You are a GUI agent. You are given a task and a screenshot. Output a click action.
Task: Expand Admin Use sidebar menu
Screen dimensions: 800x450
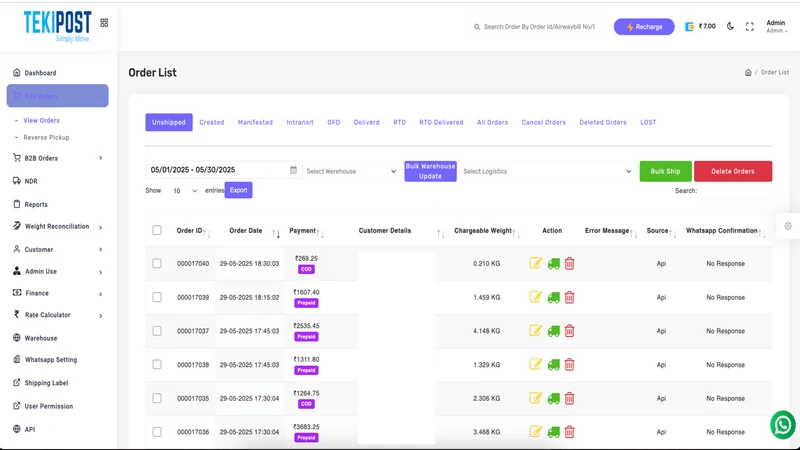[58, 271]
